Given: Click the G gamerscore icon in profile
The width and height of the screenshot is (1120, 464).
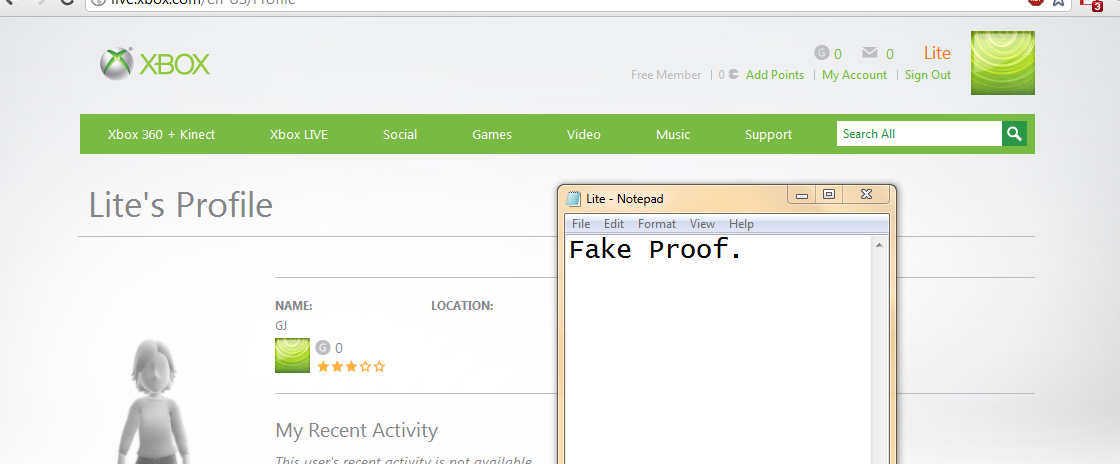Looking at the screenshot, I should point(323,348).
